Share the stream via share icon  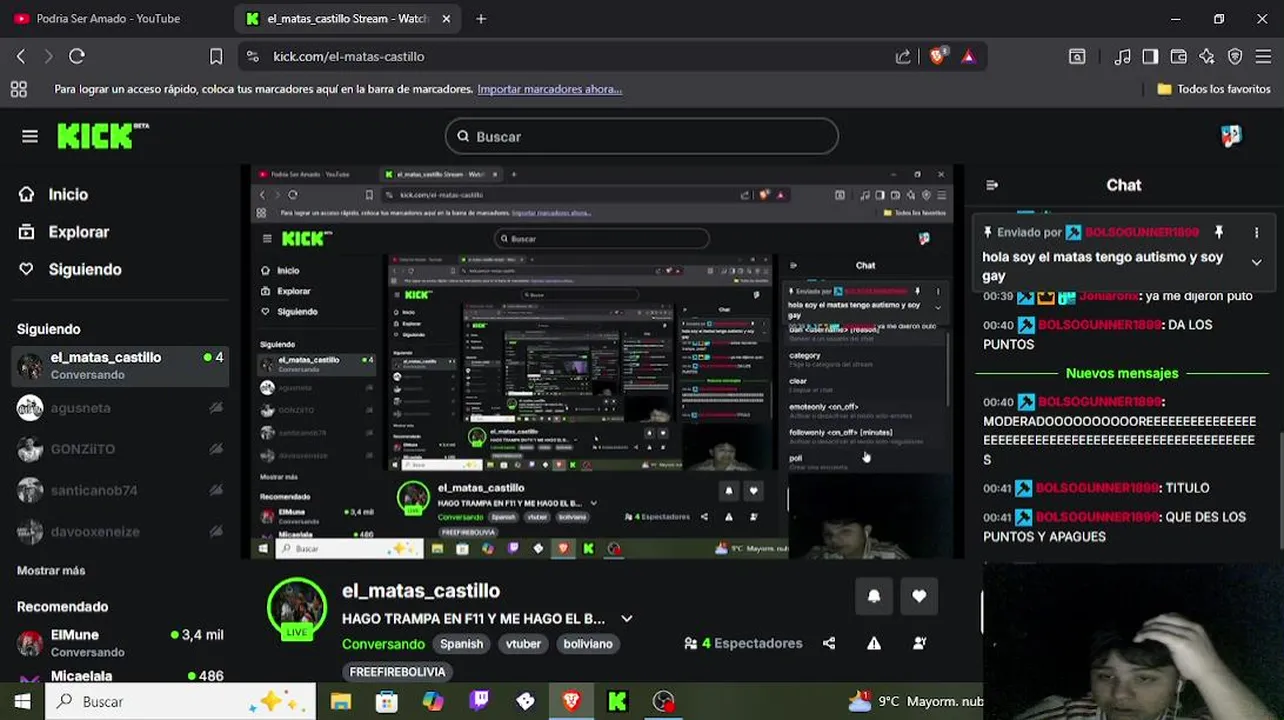click(x=829, y=643)
